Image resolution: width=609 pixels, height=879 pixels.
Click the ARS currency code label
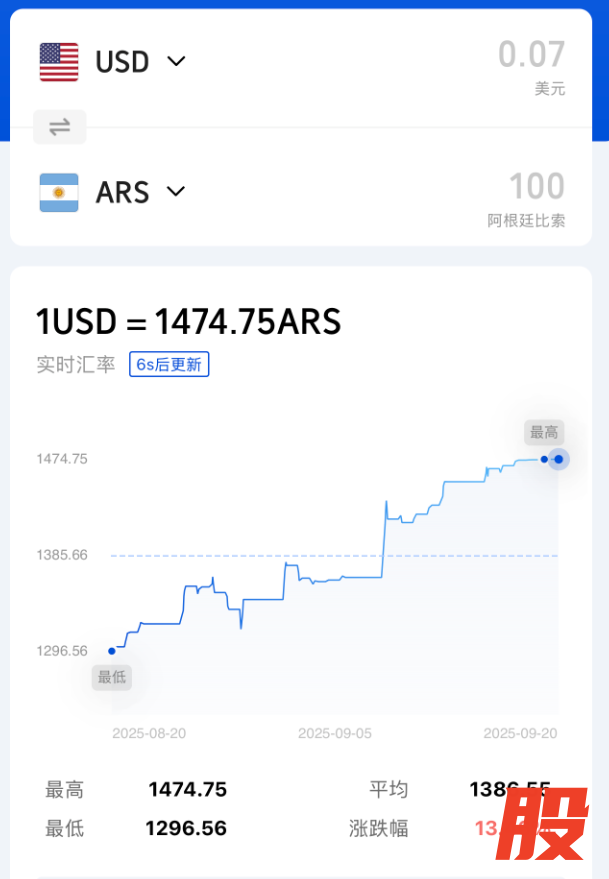pos(122,192)
